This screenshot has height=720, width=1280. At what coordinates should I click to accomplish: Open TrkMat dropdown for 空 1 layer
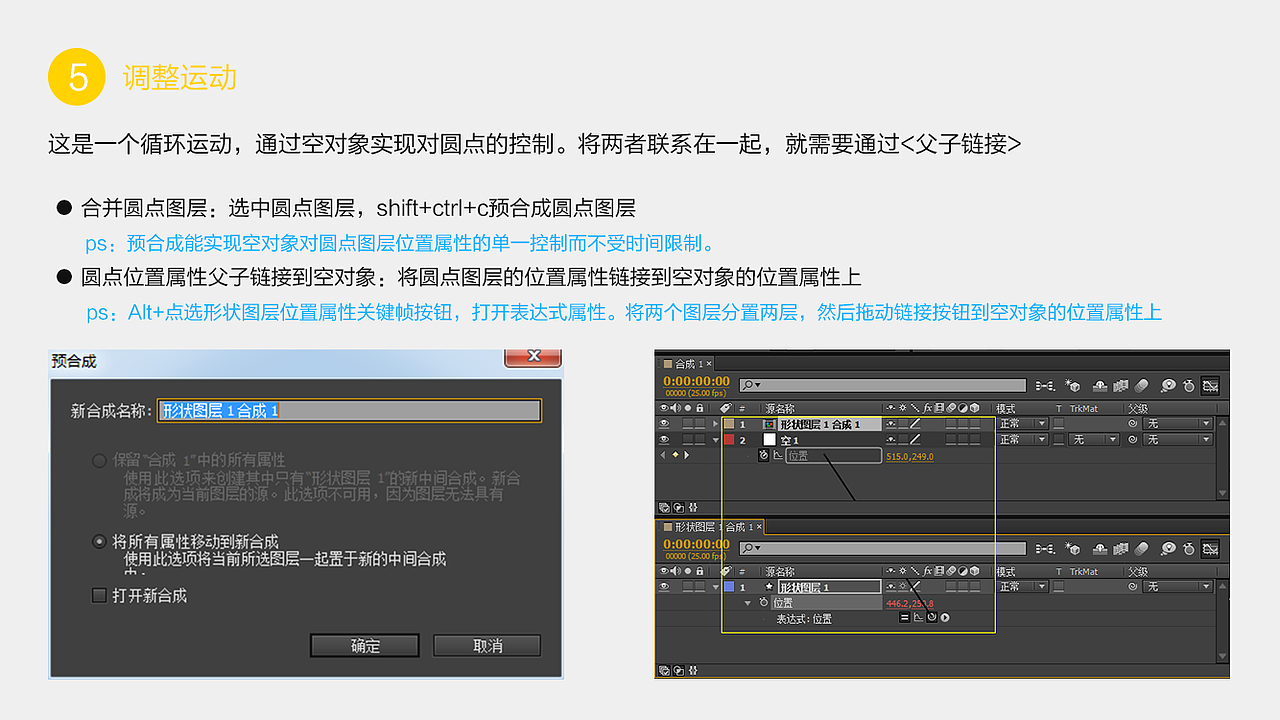click(1094, 439)
